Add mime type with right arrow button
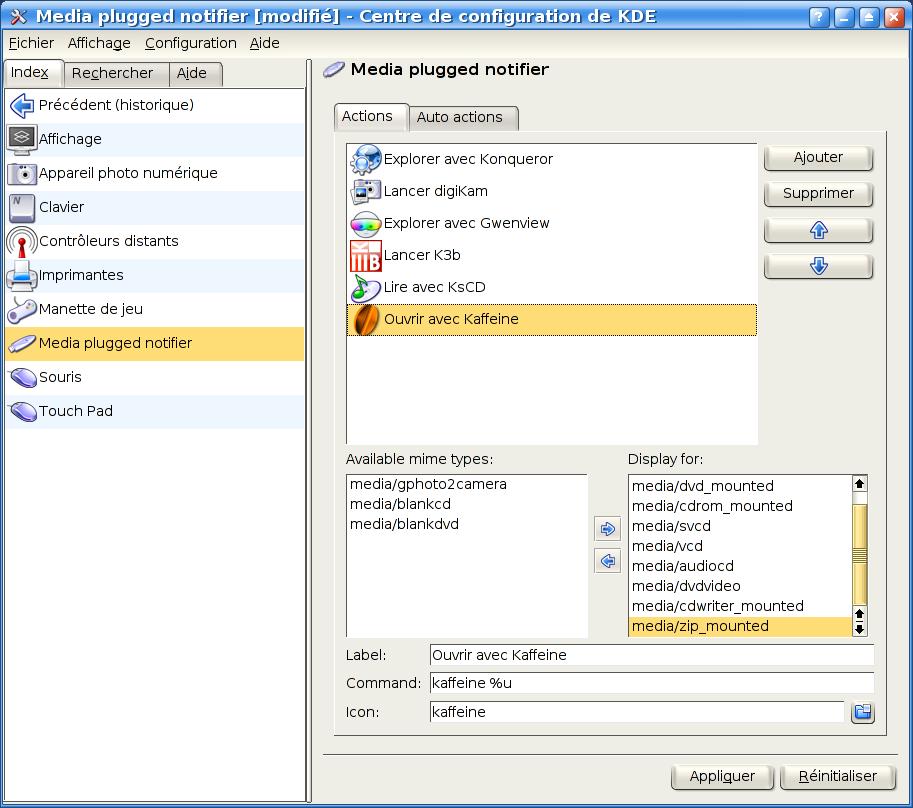 (607, 529)
